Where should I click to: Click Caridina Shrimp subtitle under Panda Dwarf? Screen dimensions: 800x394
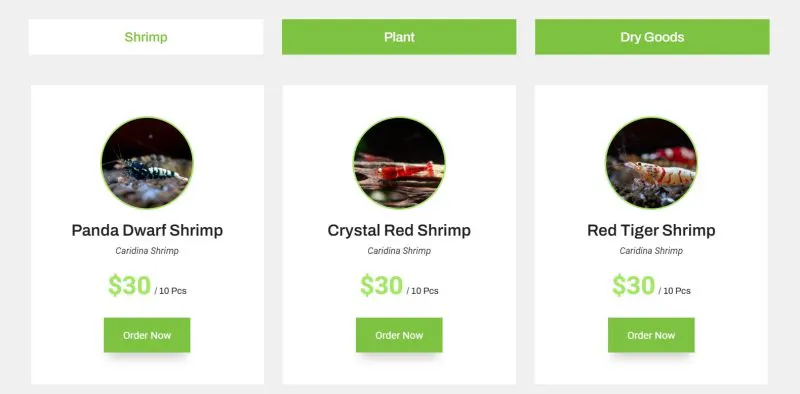pos(147,251)
